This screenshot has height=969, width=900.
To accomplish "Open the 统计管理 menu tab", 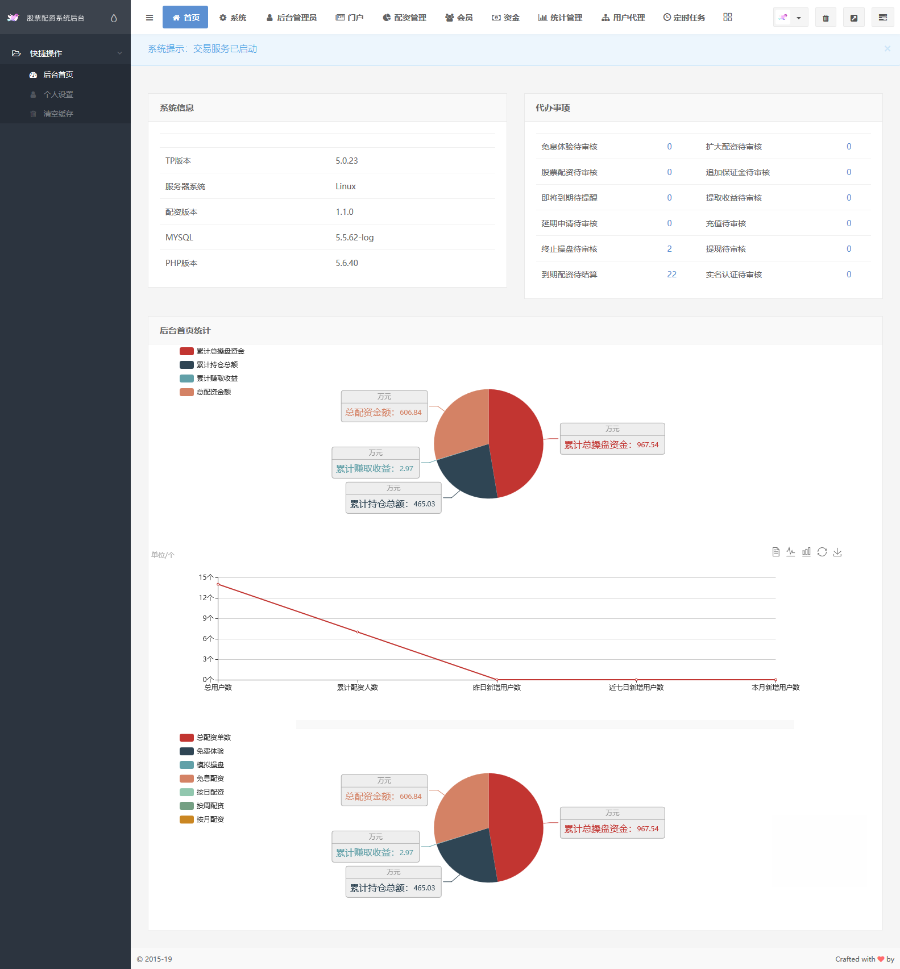I will tap(560, 17).
